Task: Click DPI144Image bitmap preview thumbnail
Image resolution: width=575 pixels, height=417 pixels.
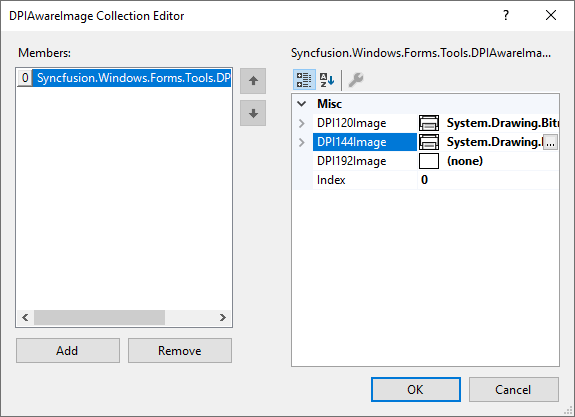Action: point(429,142)
